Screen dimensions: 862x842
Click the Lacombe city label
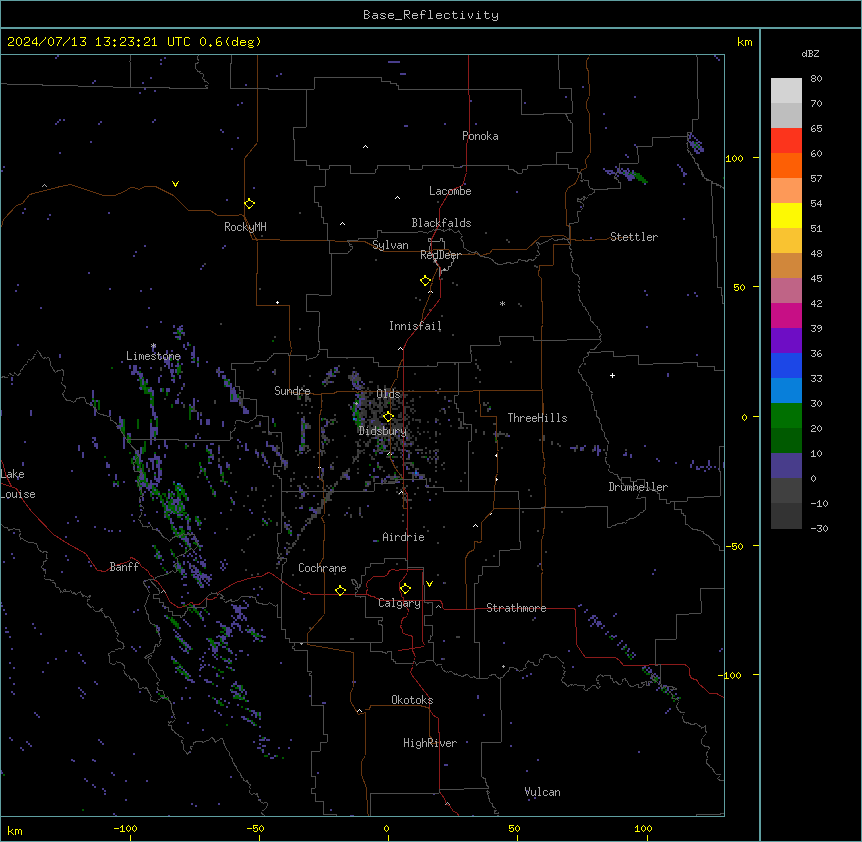click(x=450, y=191)
